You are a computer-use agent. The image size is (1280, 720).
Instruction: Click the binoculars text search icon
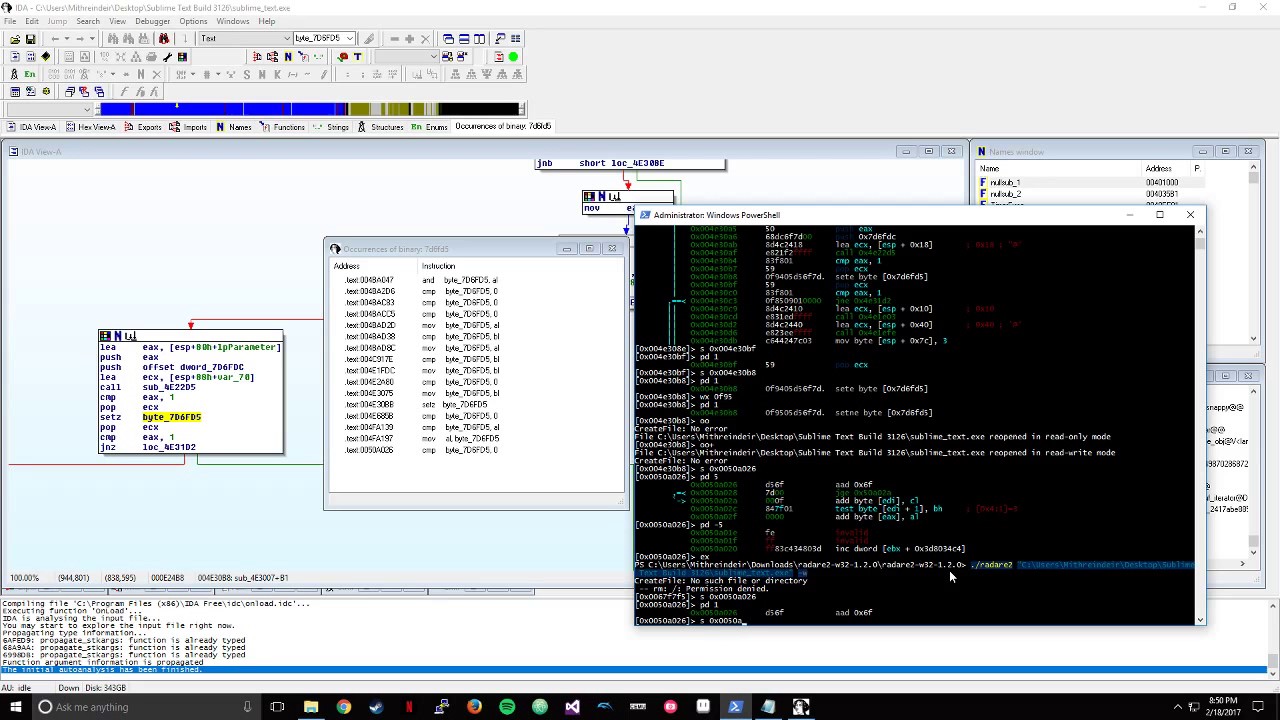(113, 38)
